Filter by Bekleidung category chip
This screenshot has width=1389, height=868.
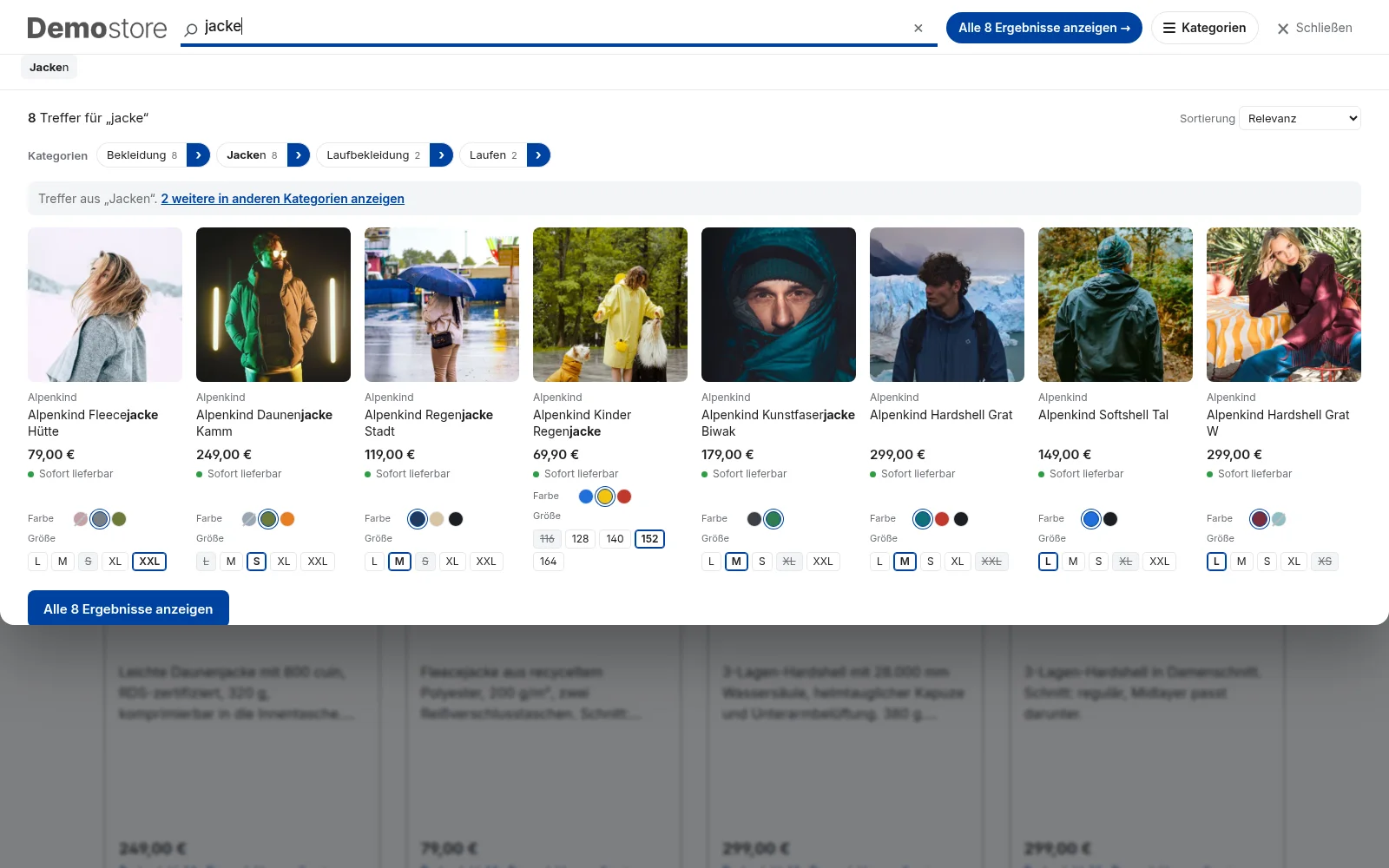[142, 155]
